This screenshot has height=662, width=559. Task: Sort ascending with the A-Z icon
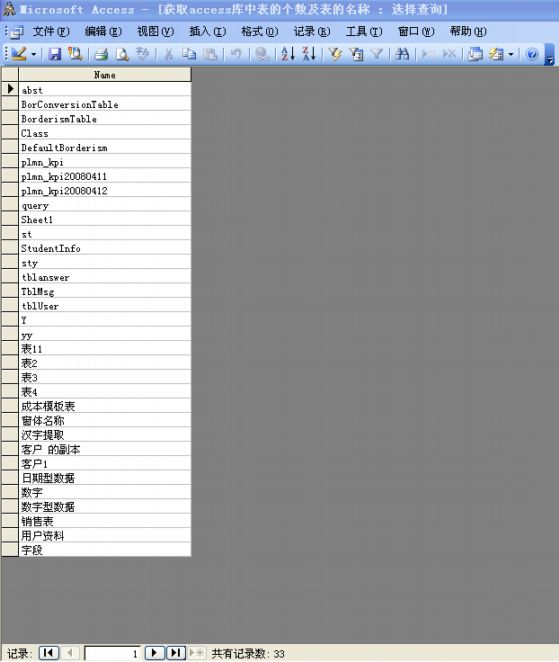coord(288,54)
